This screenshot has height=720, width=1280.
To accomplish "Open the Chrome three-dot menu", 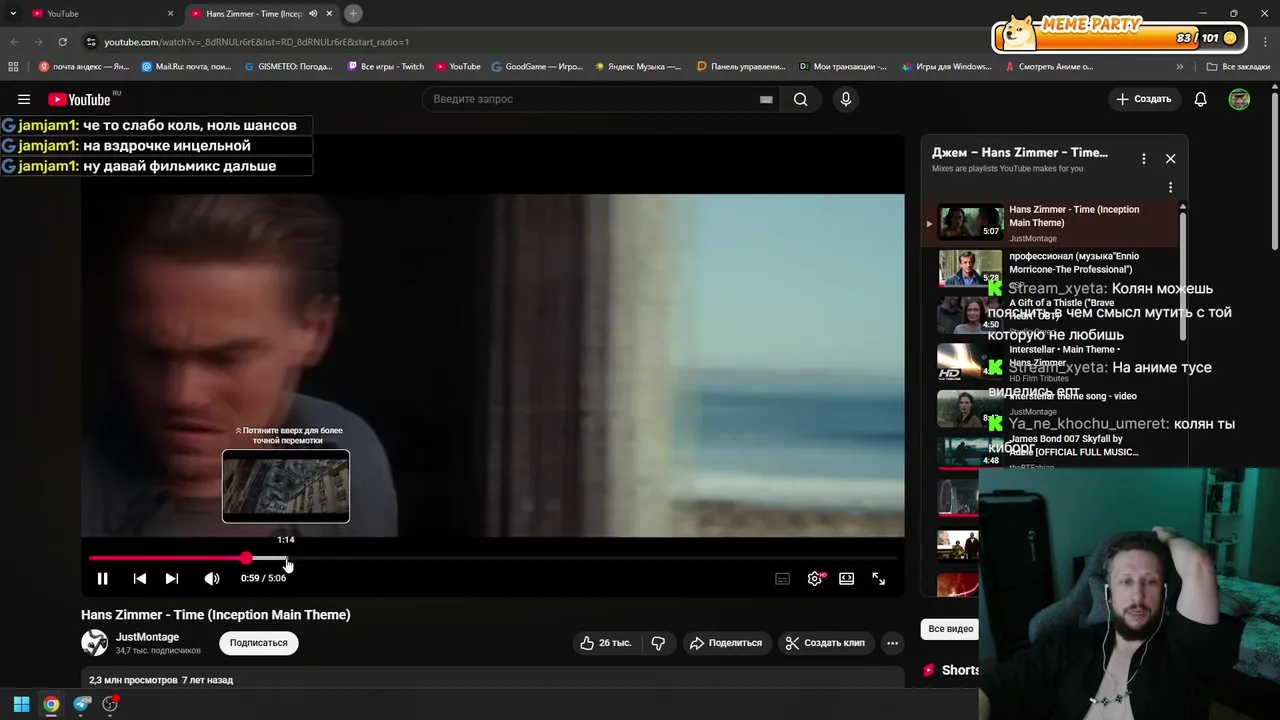I will (1265, 42).
